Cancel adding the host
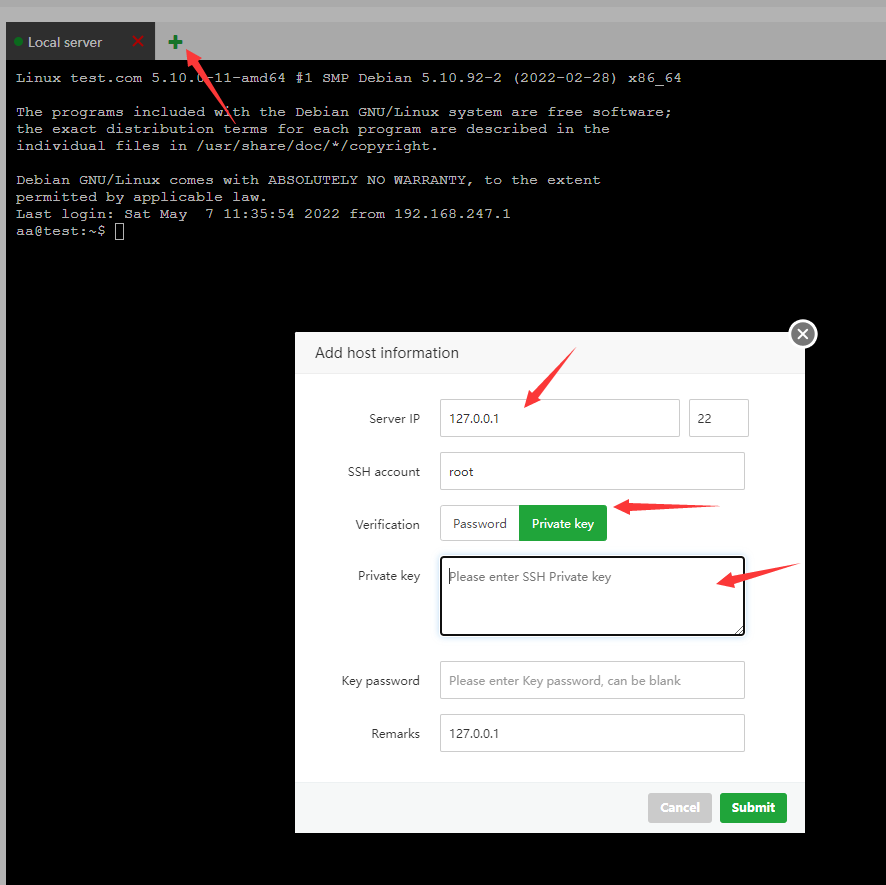 [x=680, y=808]
